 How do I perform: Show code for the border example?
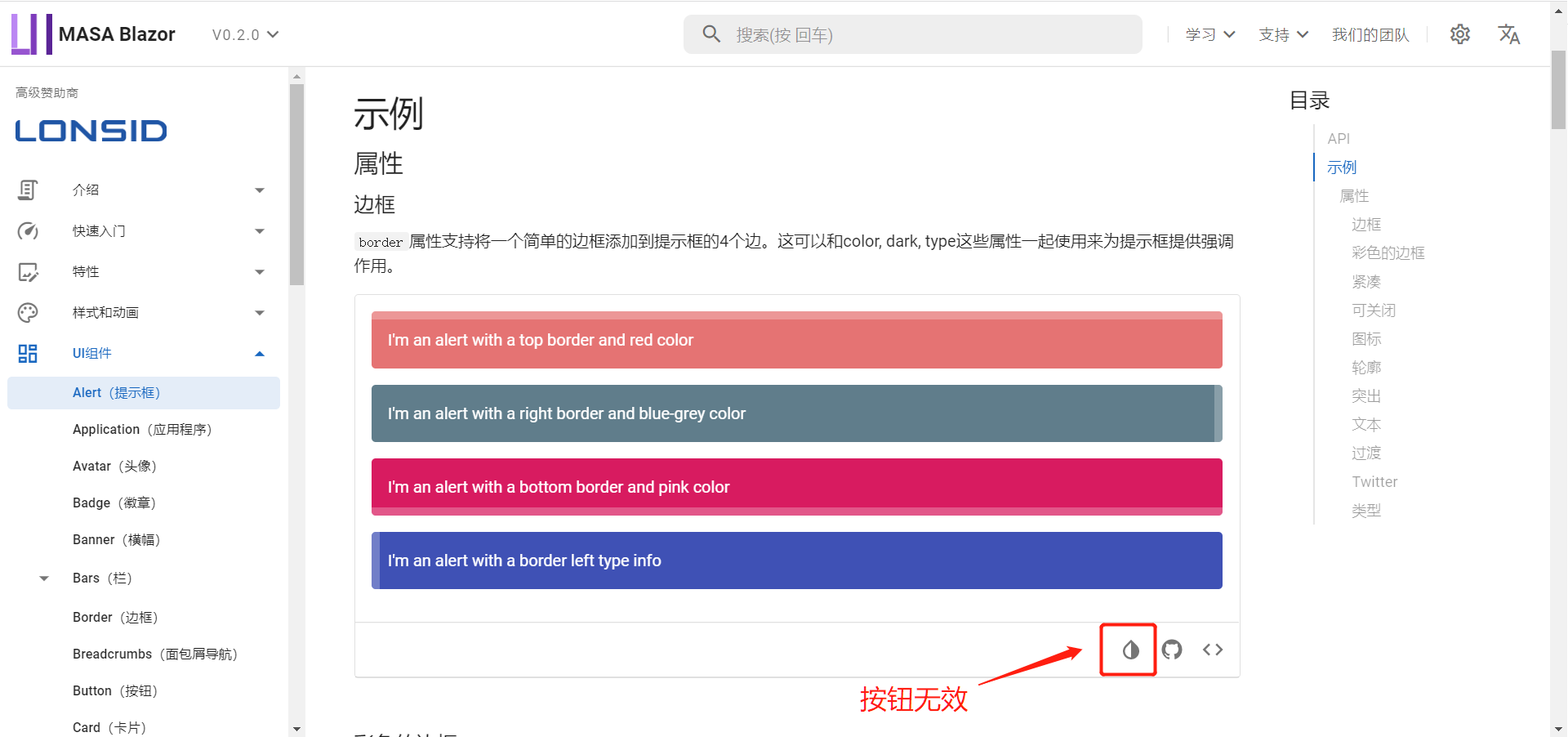1212,650
